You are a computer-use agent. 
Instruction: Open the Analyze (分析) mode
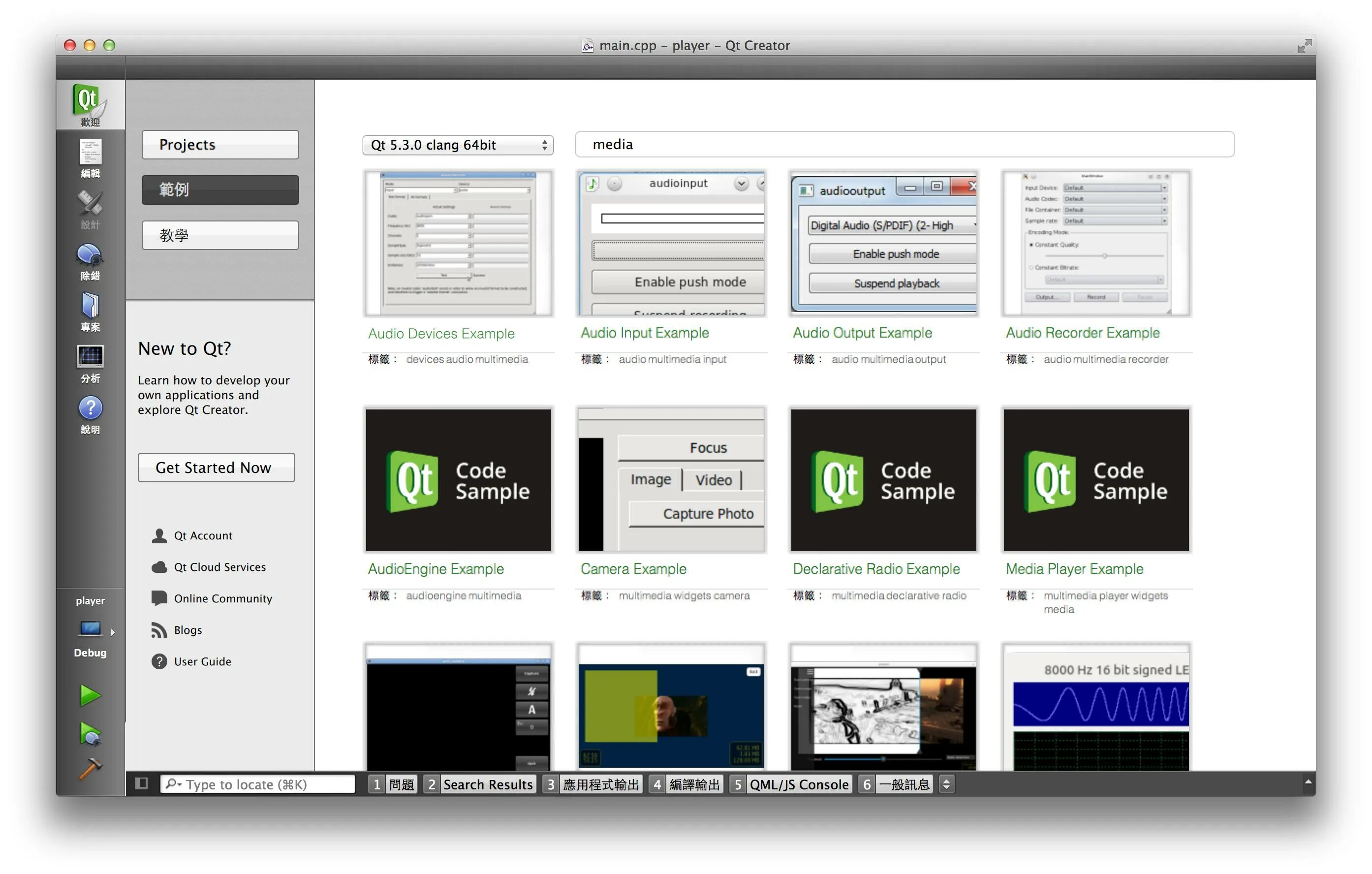(x=90, y=364)
